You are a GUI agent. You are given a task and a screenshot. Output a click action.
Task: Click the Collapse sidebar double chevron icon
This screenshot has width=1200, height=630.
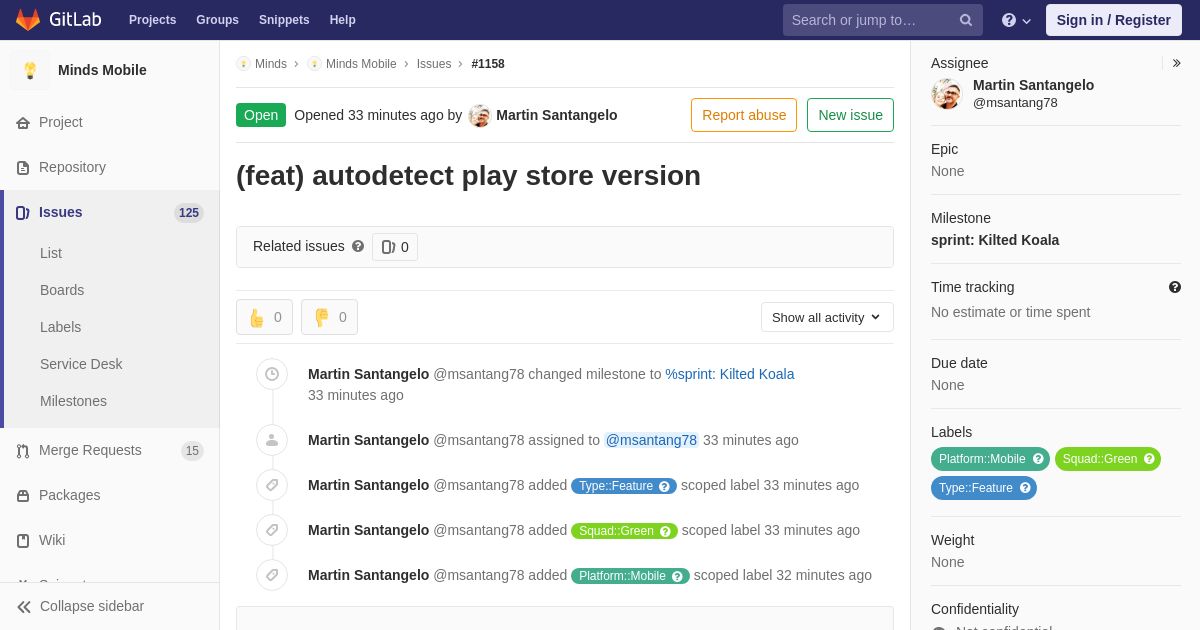[24, 607]
